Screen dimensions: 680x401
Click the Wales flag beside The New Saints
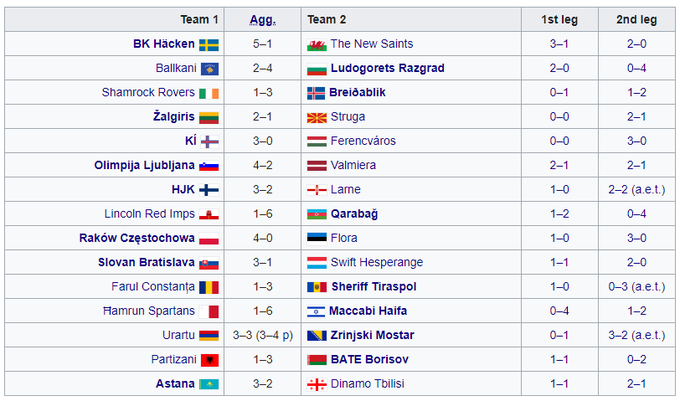315,44
